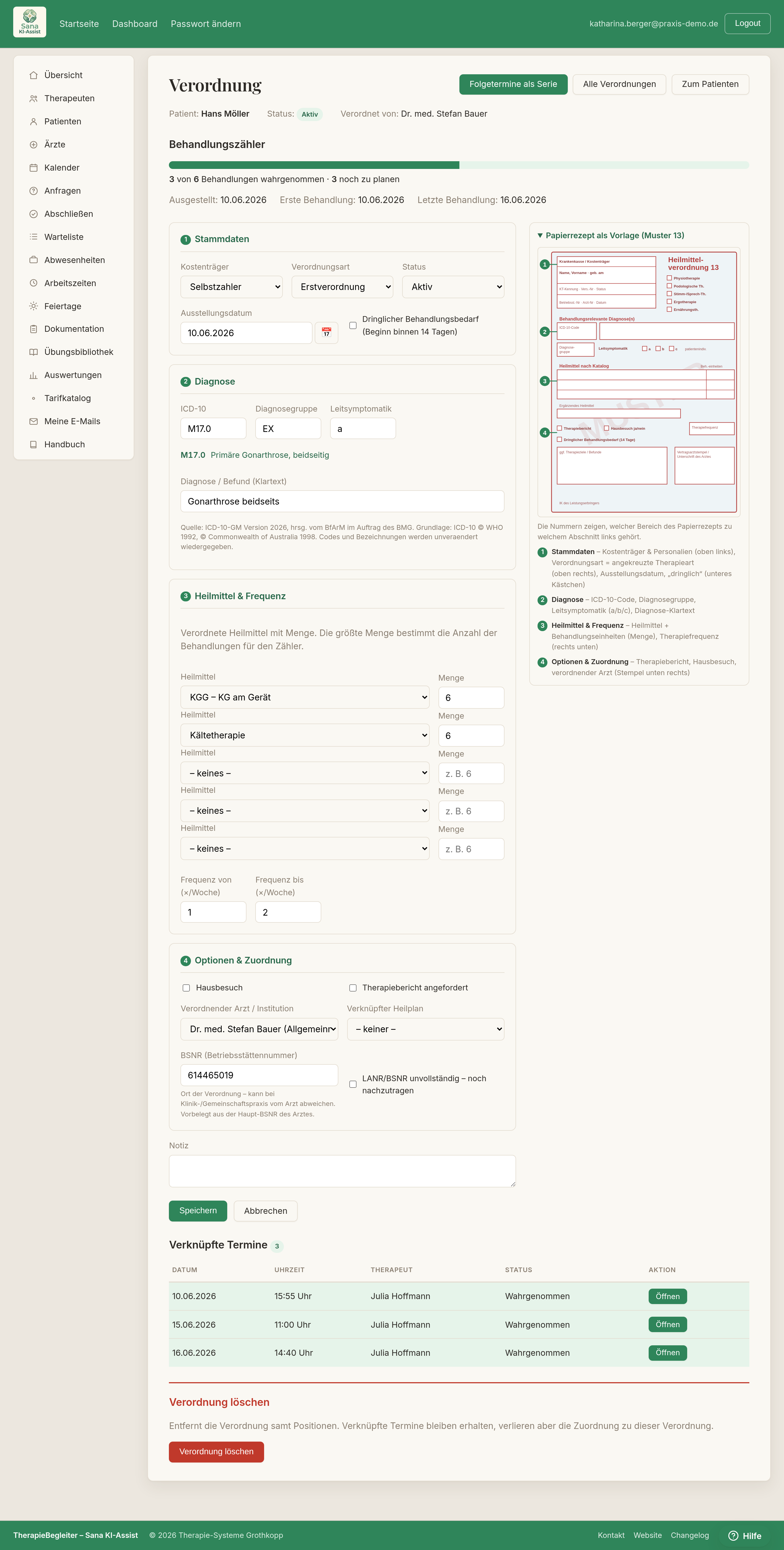Go to Passwort ändern in top menu
Image resolution: width=784 pixels, height=1550 pixels.
click(206, 24)
